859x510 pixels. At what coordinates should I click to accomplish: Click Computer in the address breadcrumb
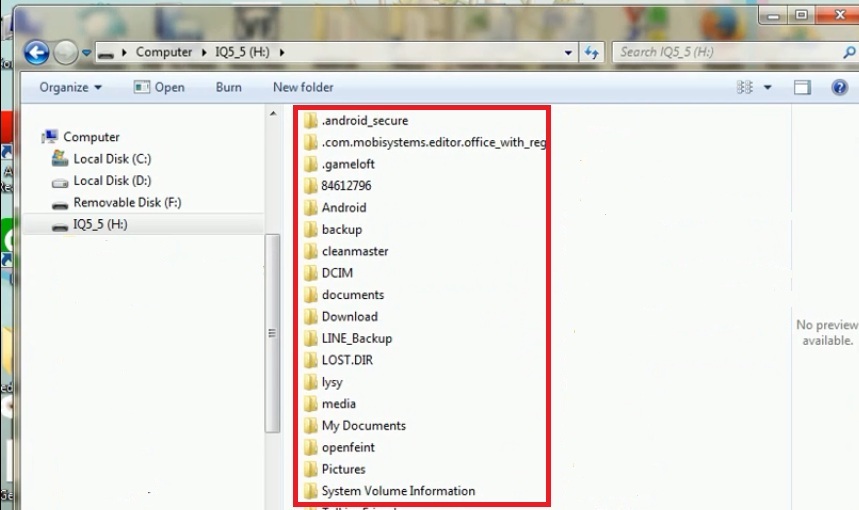163,52
